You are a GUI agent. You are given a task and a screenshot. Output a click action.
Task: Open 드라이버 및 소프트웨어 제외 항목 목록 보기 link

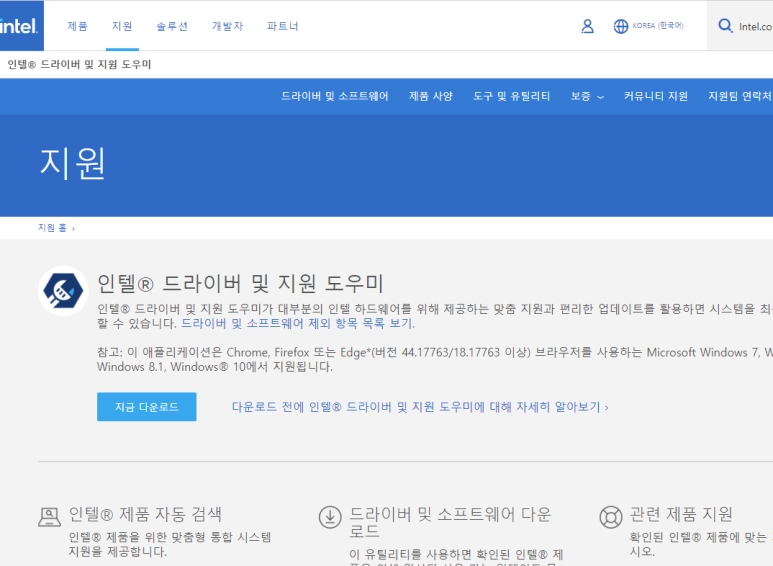298,323
